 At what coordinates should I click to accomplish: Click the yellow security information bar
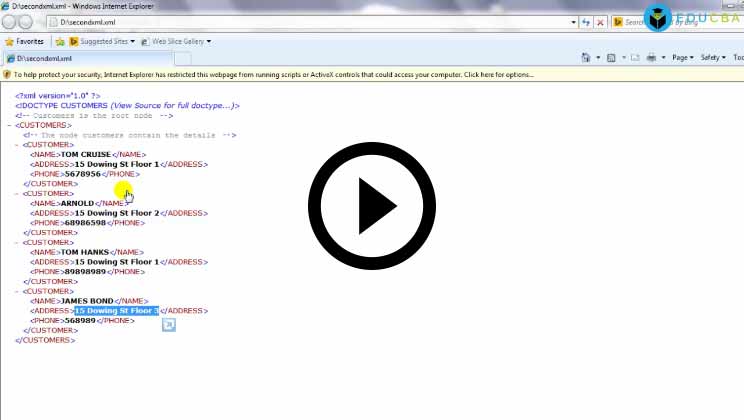[270, 74]
